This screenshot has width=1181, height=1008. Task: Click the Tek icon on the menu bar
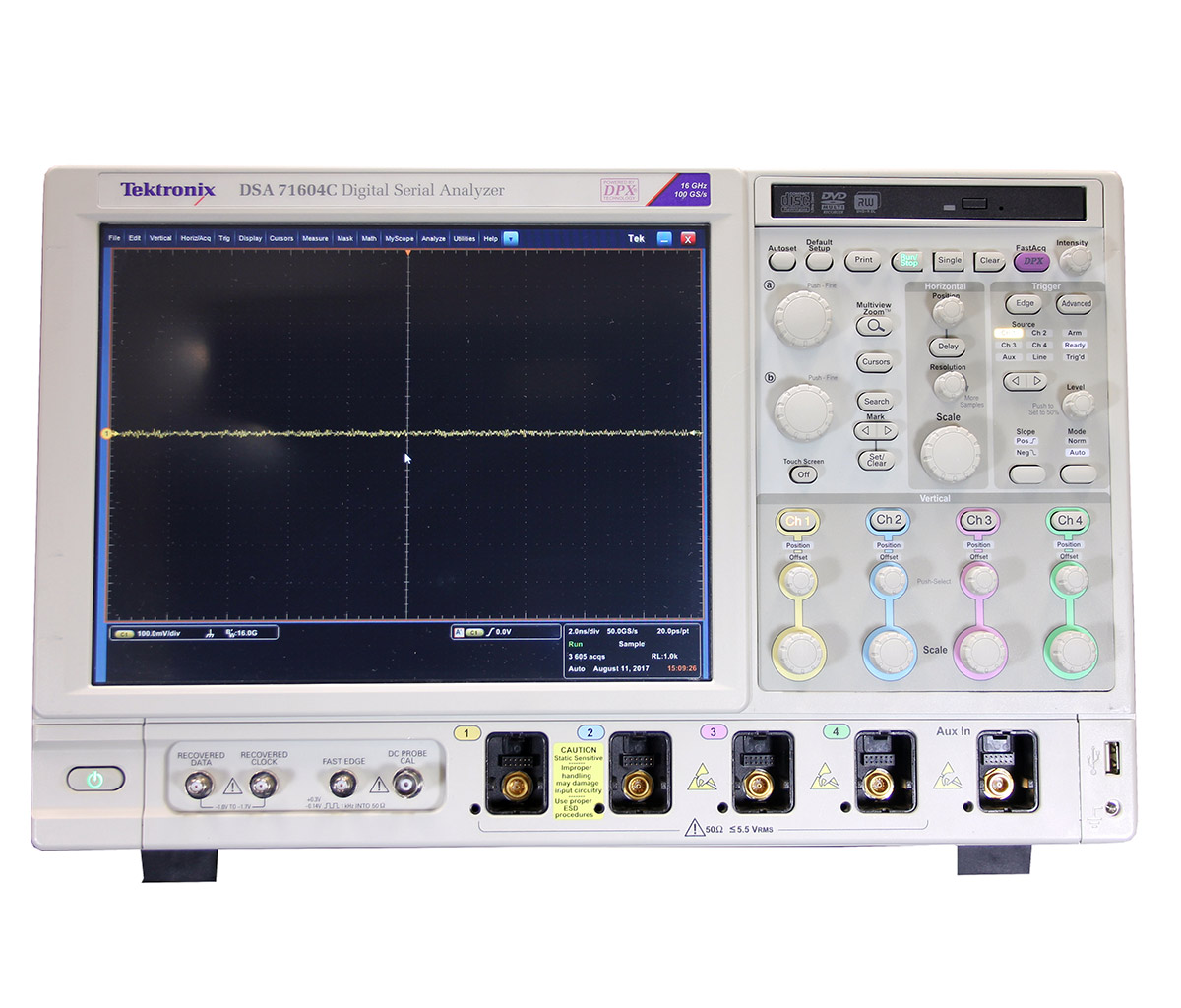(636, 238)
